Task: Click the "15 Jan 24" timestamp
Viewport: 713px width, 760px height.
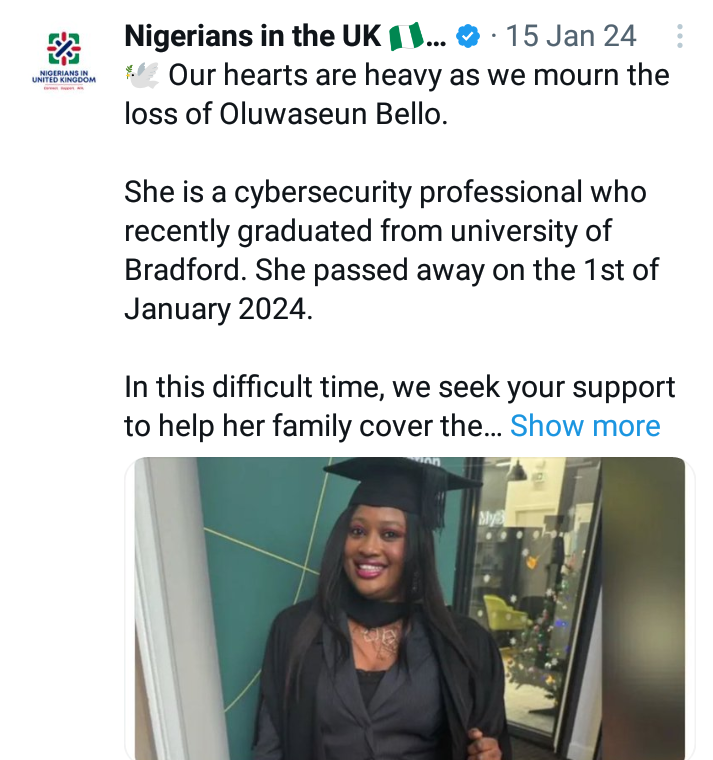Action: click(x=571, y=37)
